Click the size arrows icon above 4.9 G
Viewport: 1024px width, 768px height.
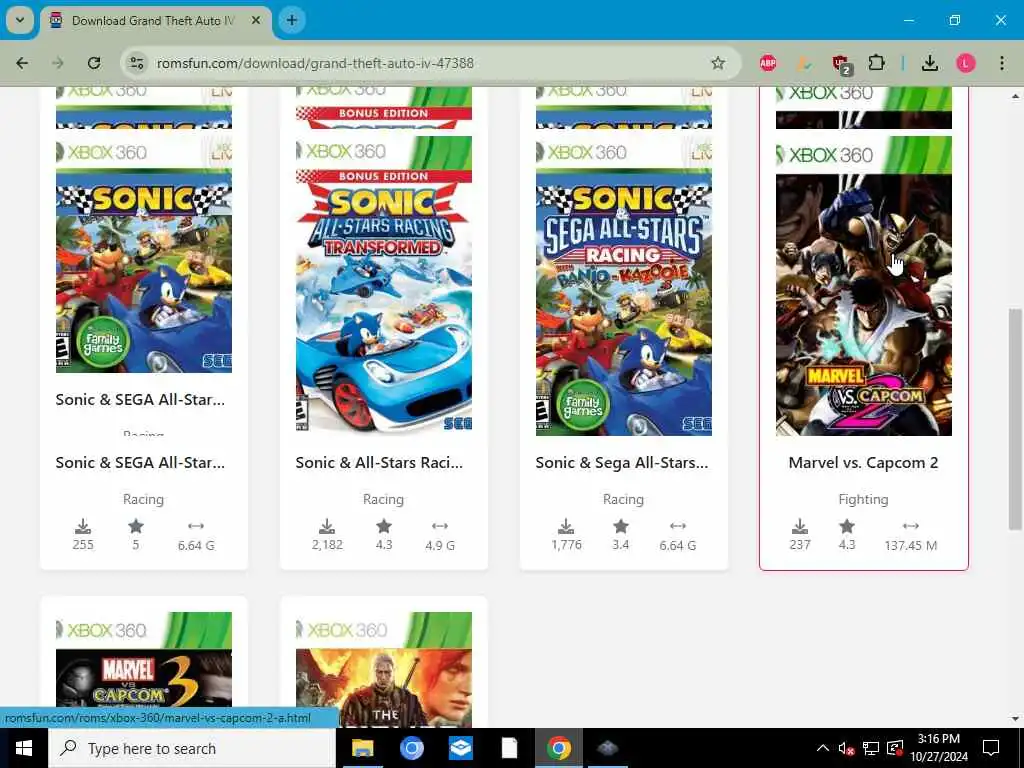440,526
